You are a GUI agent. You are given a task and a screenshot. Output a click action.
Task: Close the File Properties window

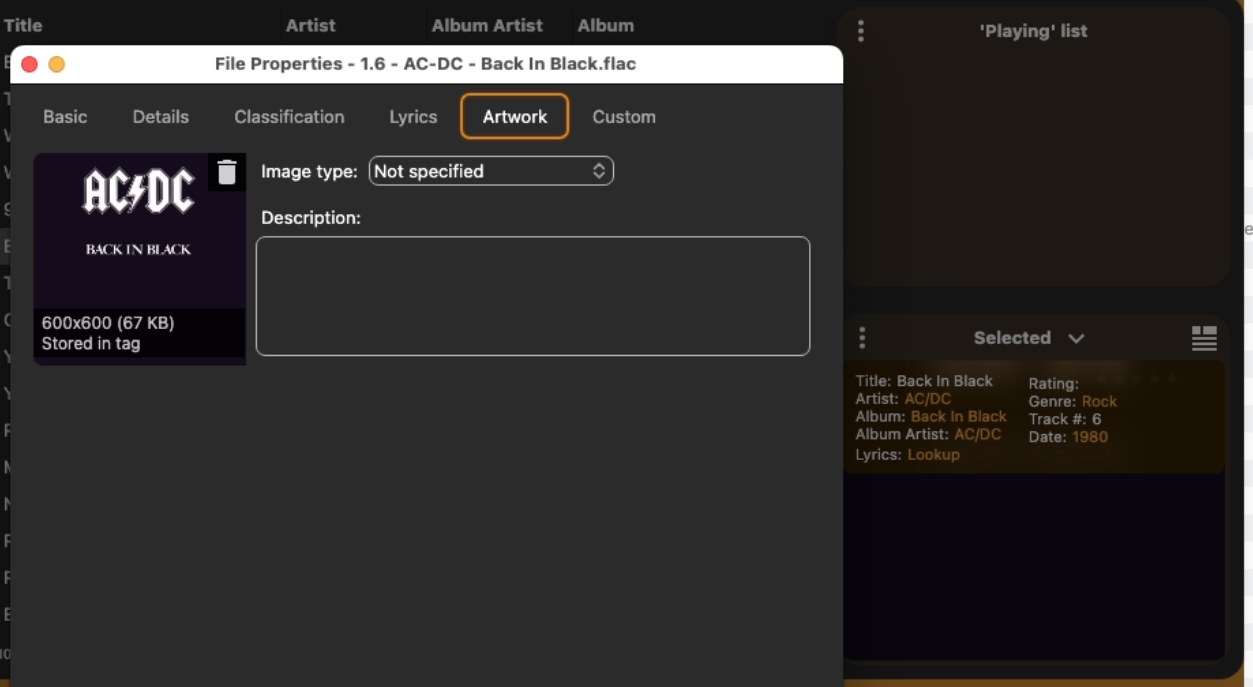(30, 64)
